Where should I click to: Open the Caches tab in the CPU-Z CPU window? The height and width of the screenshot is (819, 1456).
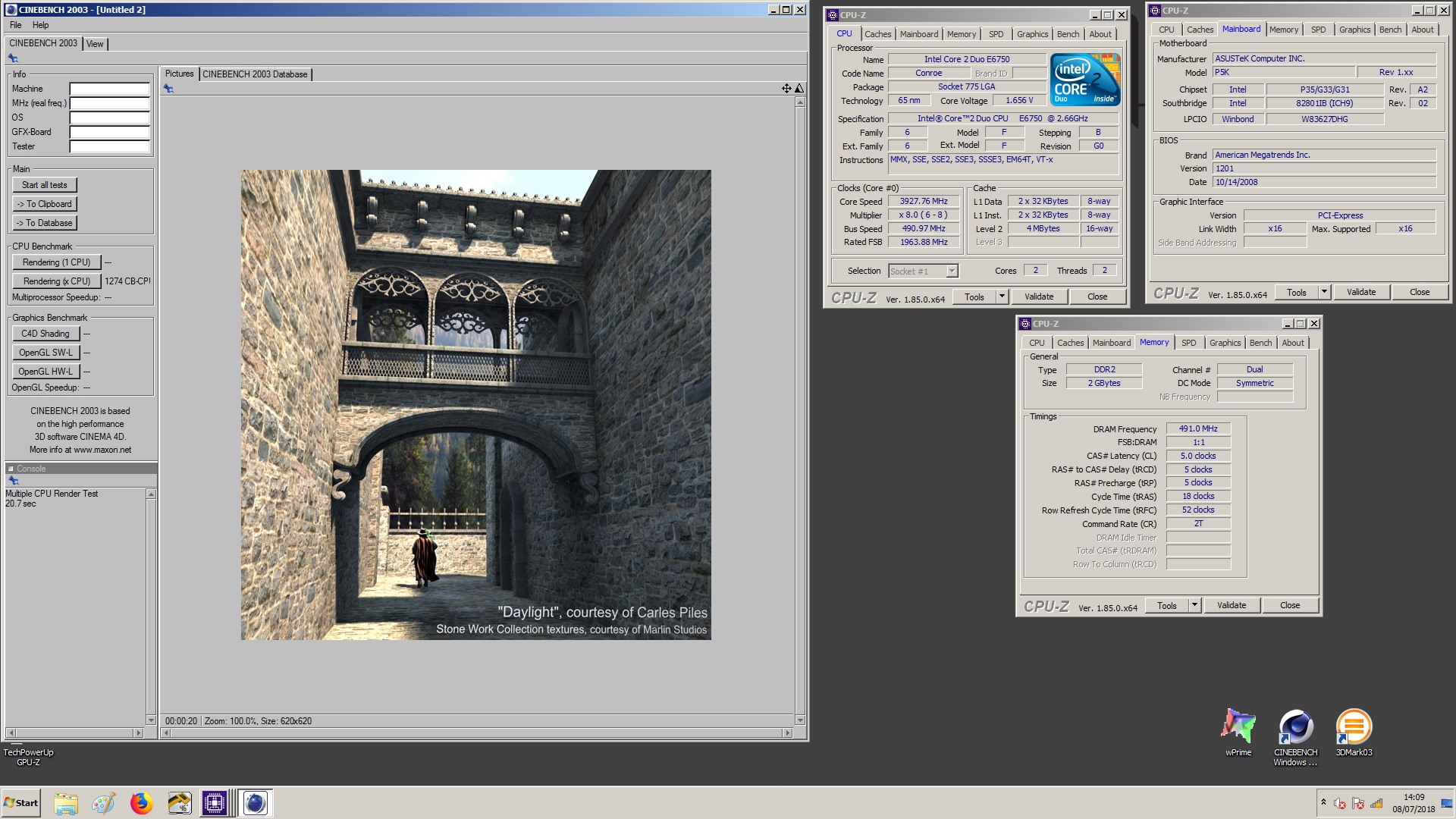point(877,34)
